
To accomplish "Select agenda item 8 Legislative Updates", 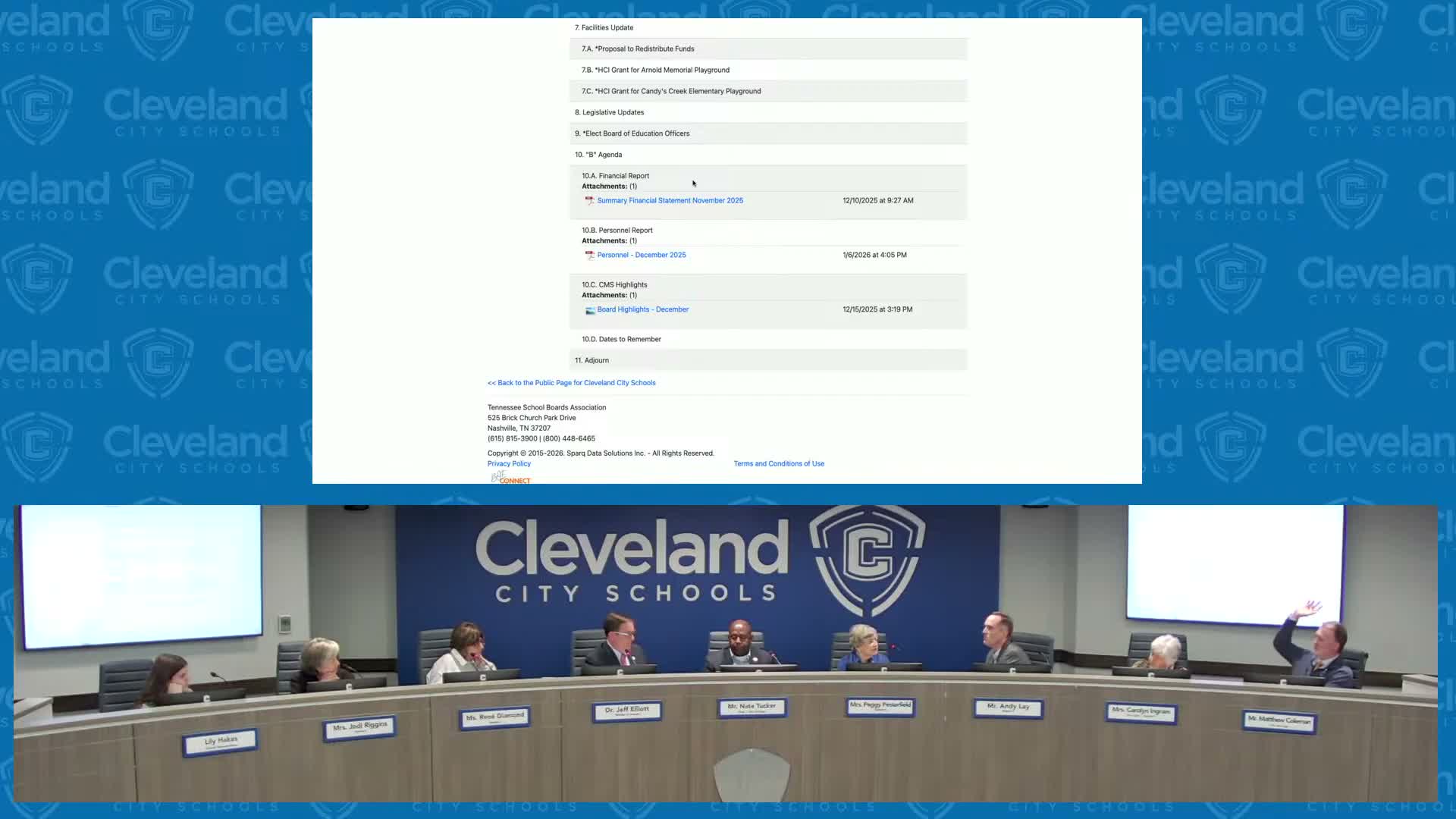I will pyautogui.click(x=609, y=113).
